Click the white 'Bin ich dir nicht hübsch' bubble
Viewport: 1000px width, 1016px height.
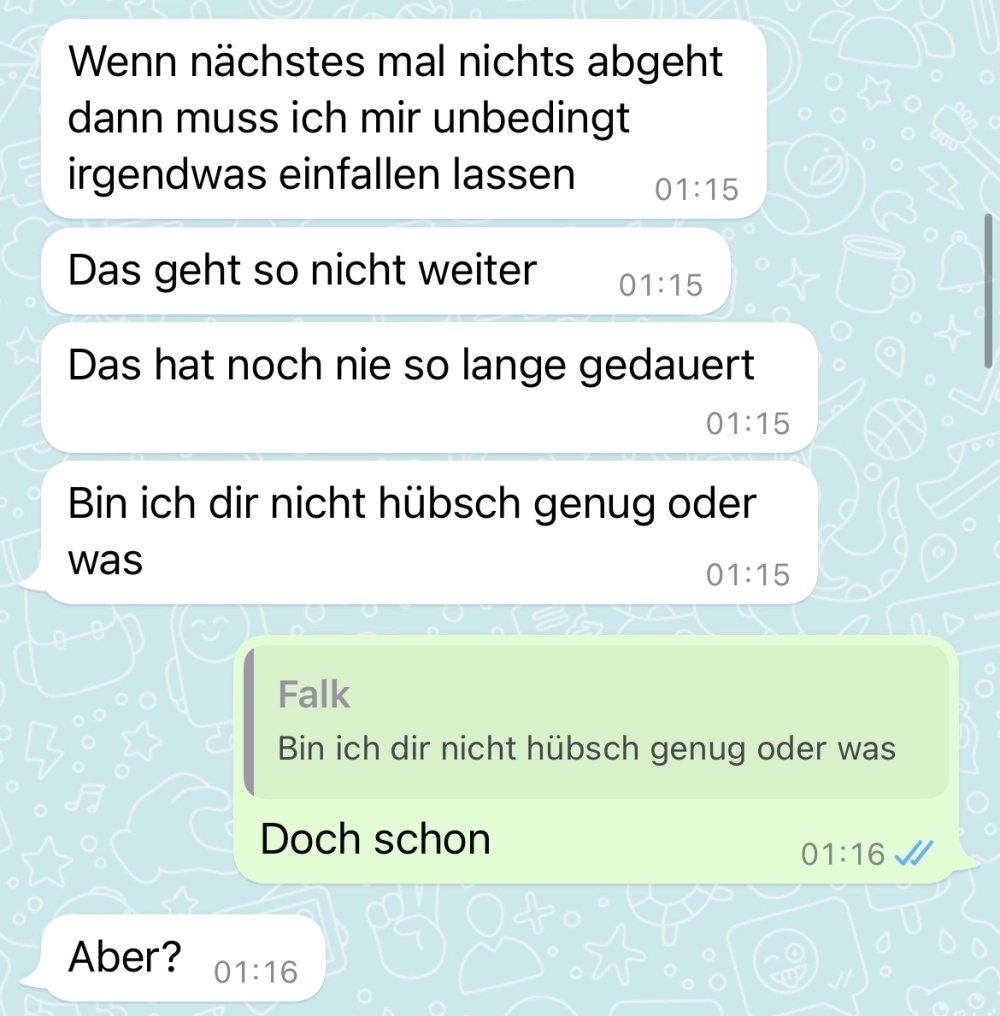429,533
